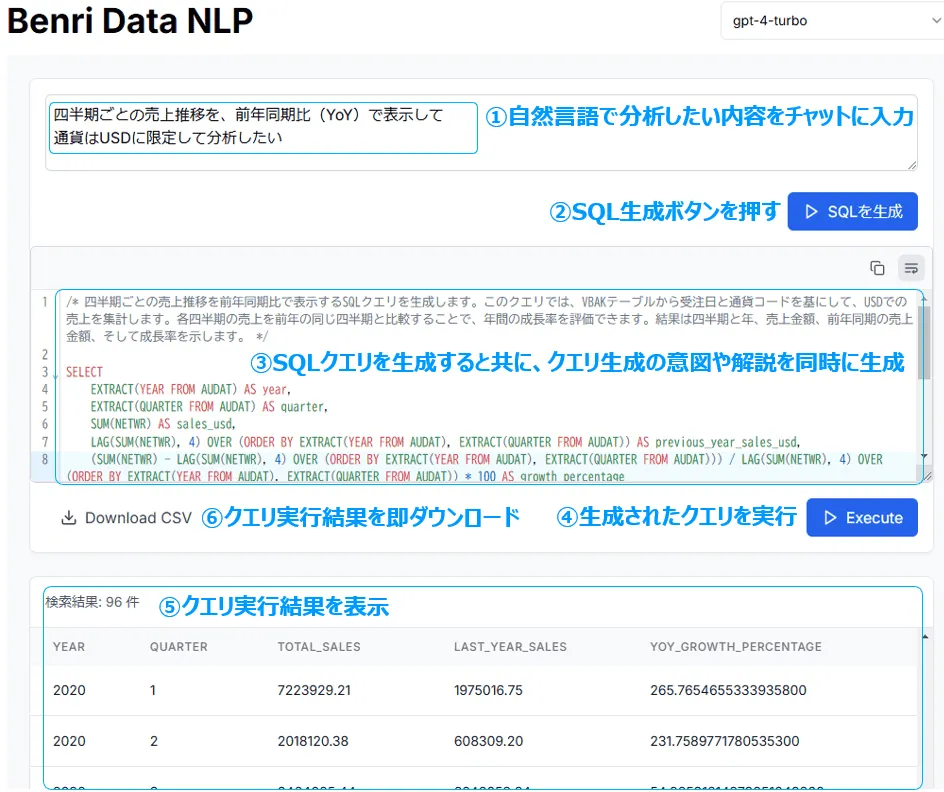Click the download arrow icon beside Download CSV
Viewport: 944px width, 792px height.
coord(69,518)
